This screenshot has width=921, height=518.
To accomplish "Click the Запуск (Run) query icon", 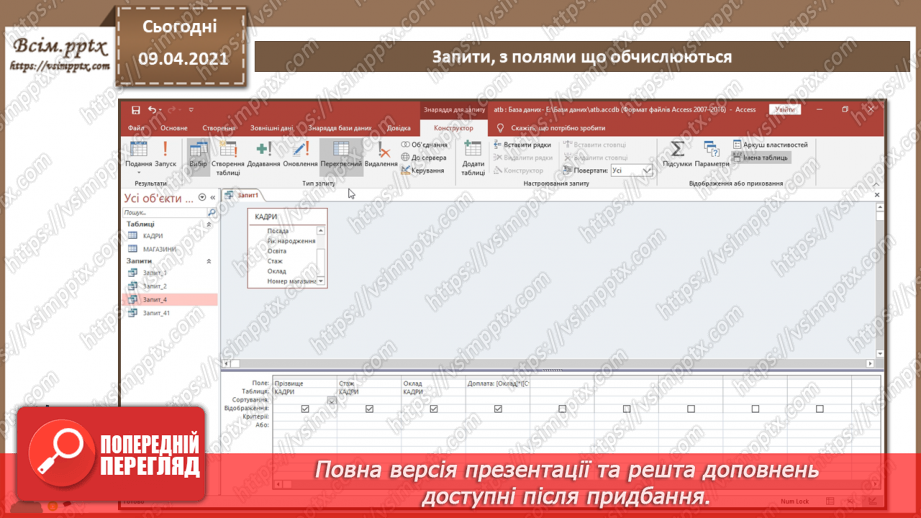I will pyautogui.click(x=165, y=153).
